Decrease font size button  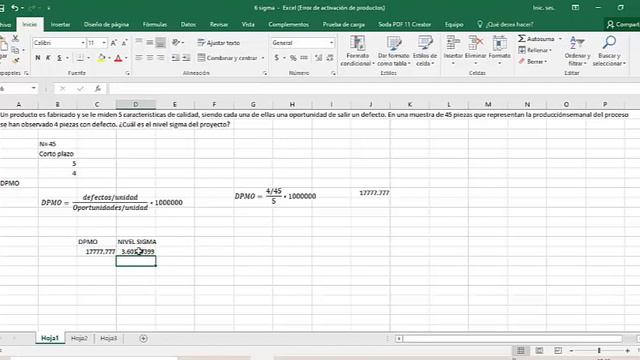click(x=124, y=43)
